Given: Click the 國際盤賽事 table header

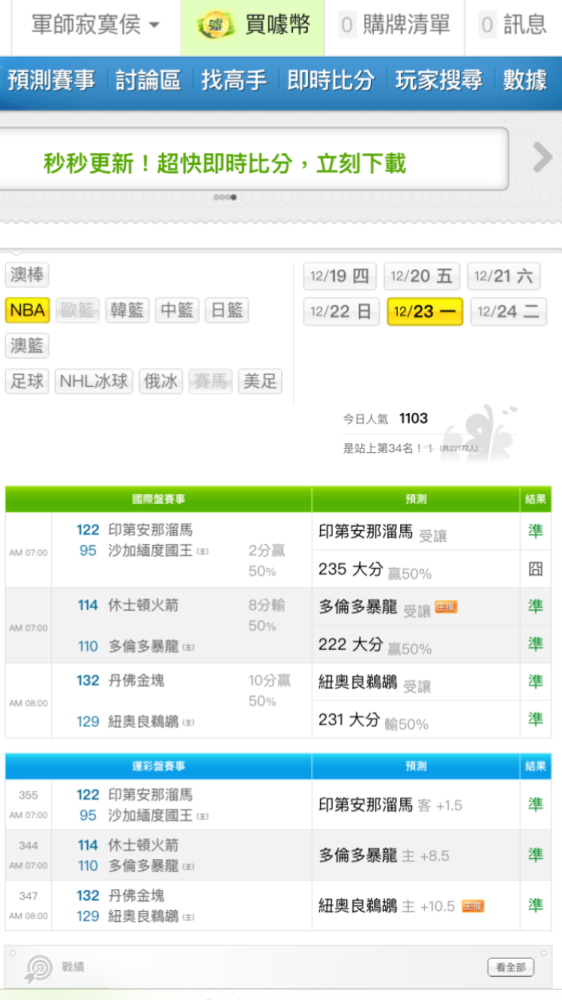Looking at the screenshot, I should point(159,499).
